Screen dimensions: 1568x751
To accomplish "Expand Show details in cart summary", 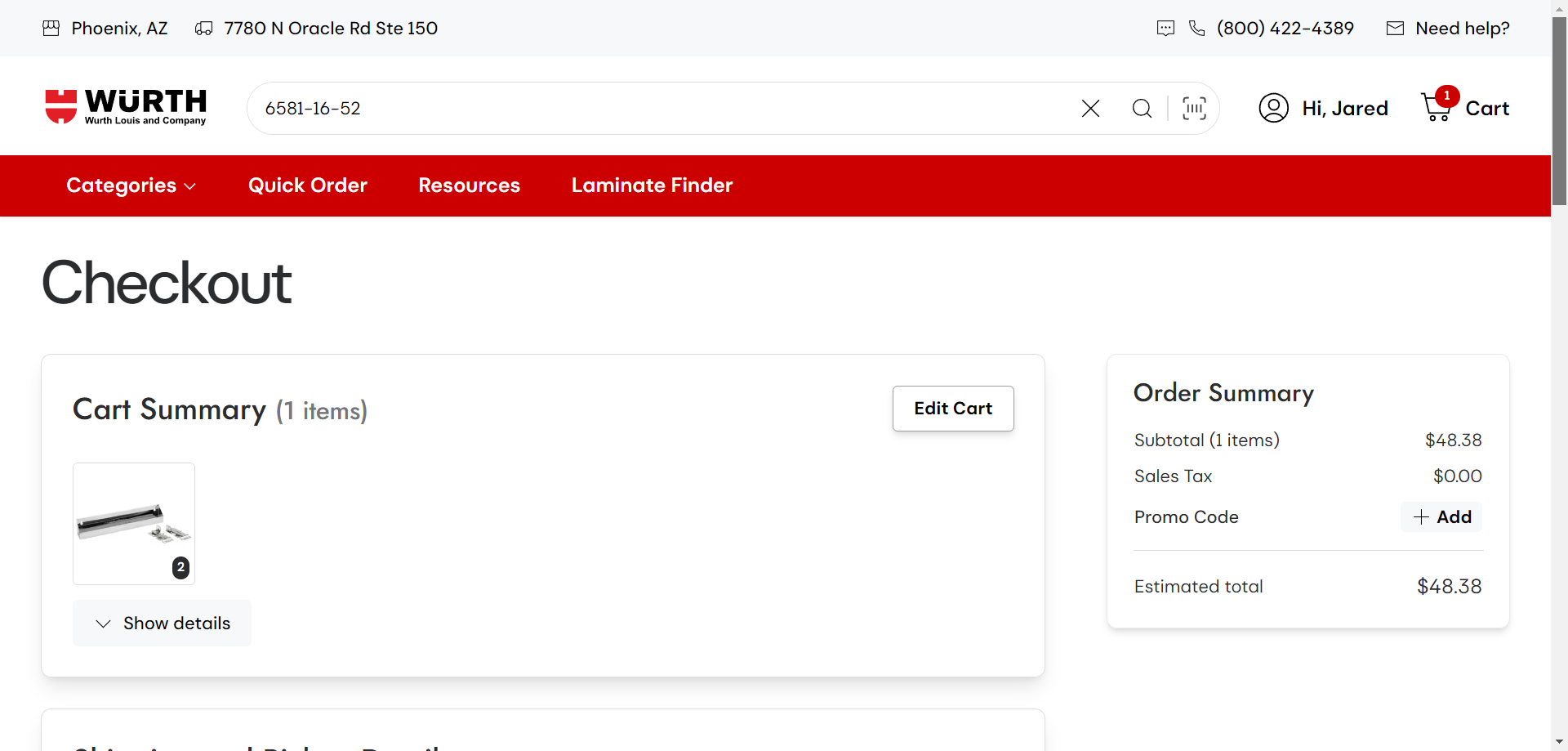I will (x=162, y=624).
